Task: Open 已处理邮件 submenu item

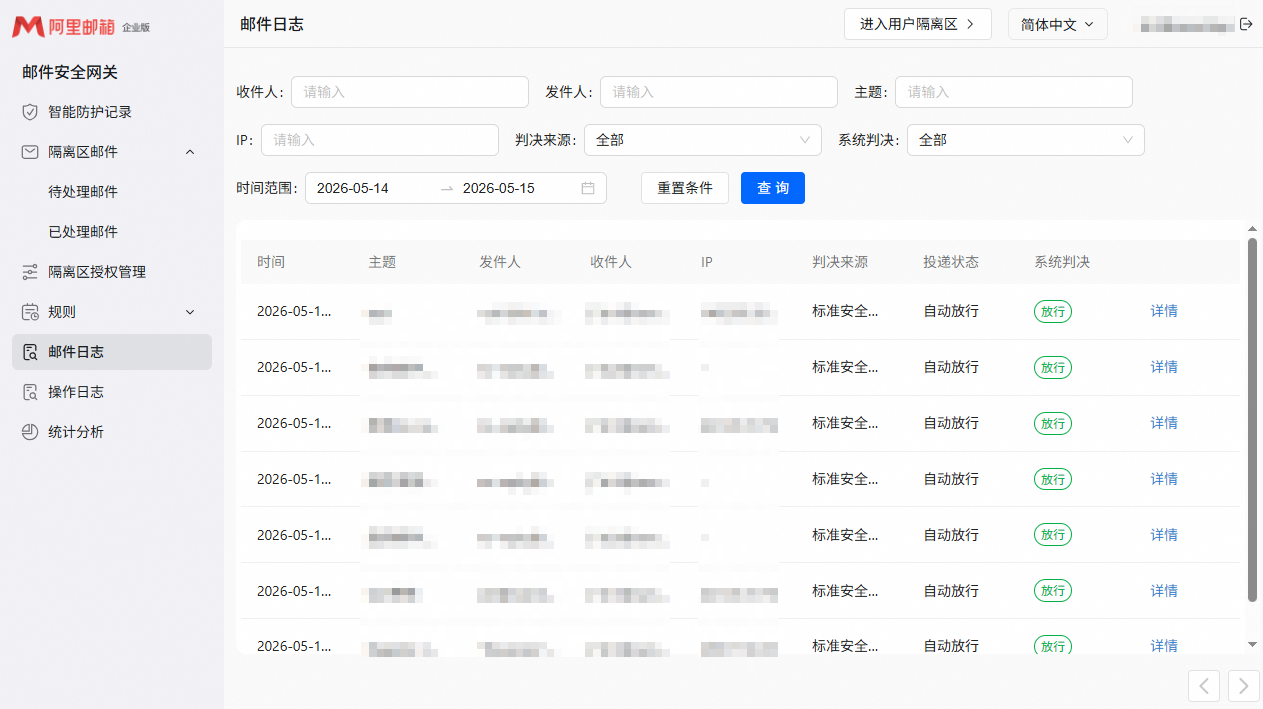Action: pyautogui.click(x=112, y=232)
